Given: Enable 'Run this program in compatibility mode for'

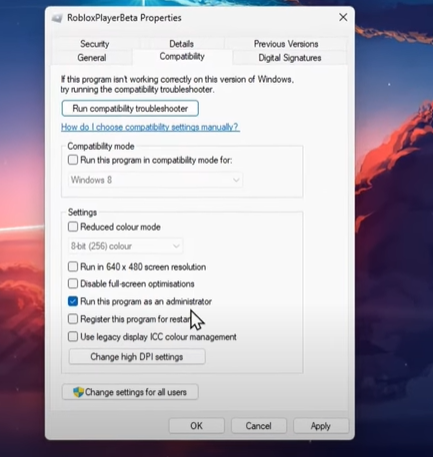Looking at the screenshot, I should click(x=73, y=160).
